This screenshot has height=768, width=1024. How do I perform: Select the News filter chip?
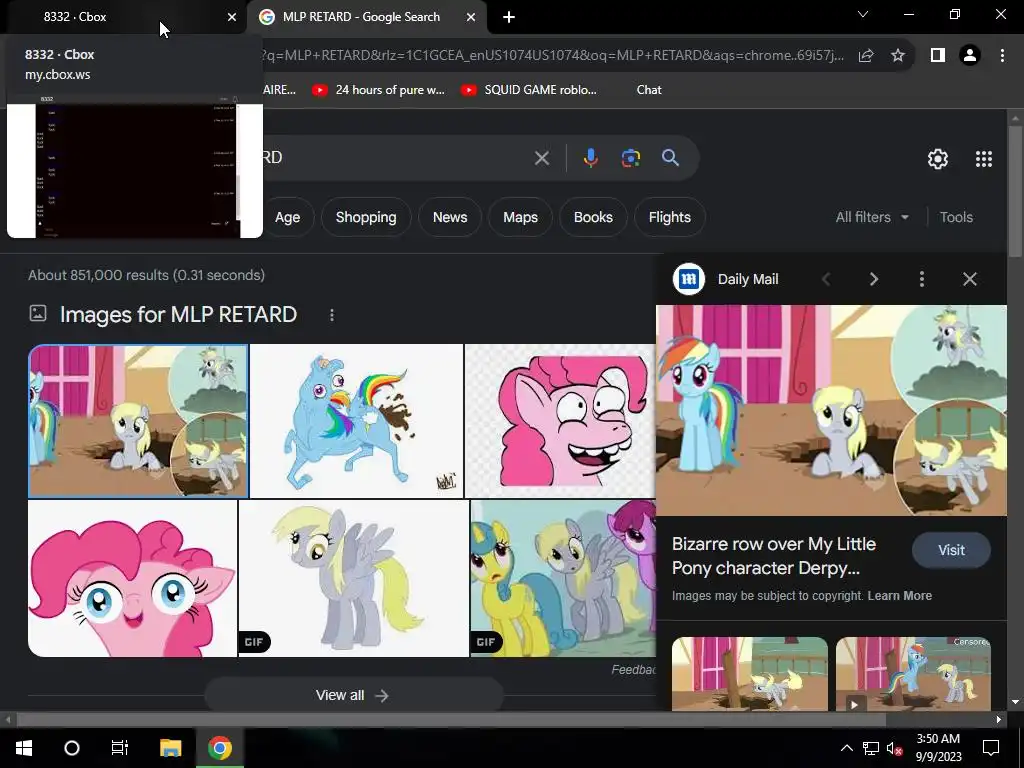click(450, 217)
